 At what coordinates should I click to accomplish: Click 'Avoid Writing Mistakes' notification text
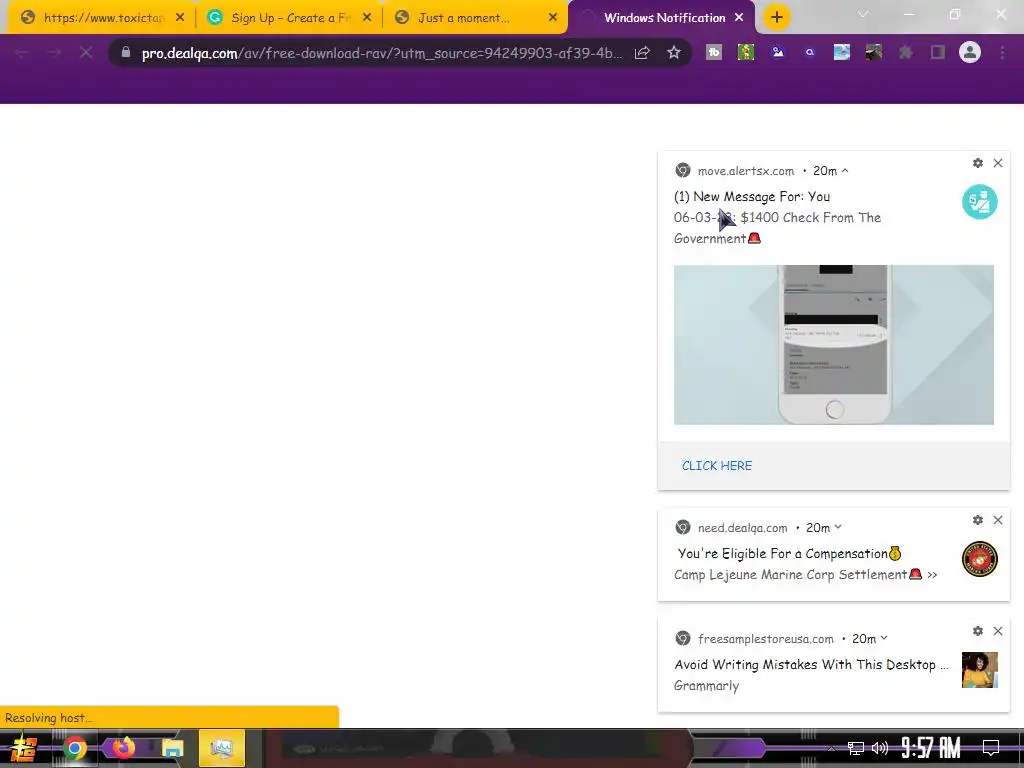[x=811, y=665]
